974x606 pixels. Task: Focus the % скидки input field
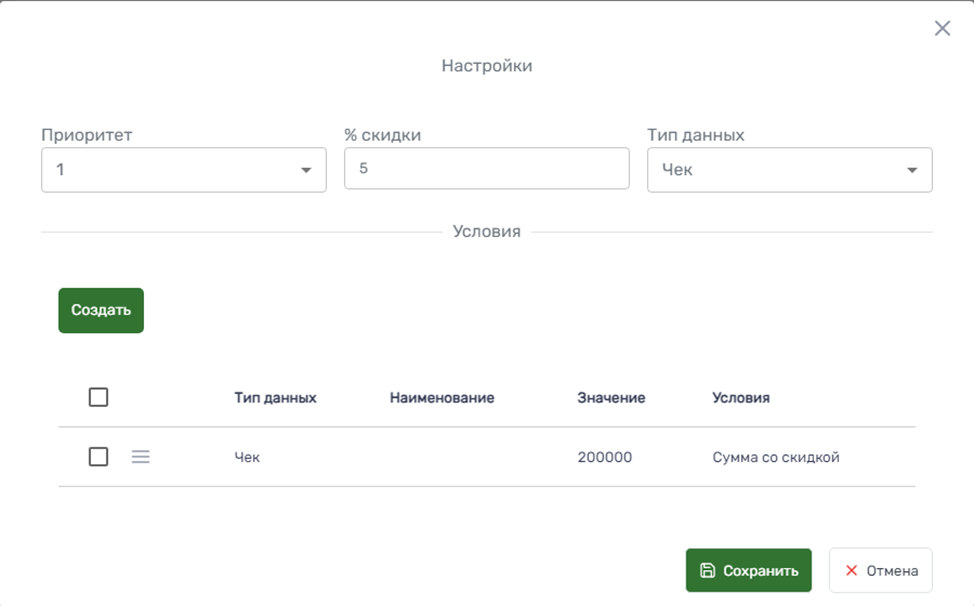[486, 169]
